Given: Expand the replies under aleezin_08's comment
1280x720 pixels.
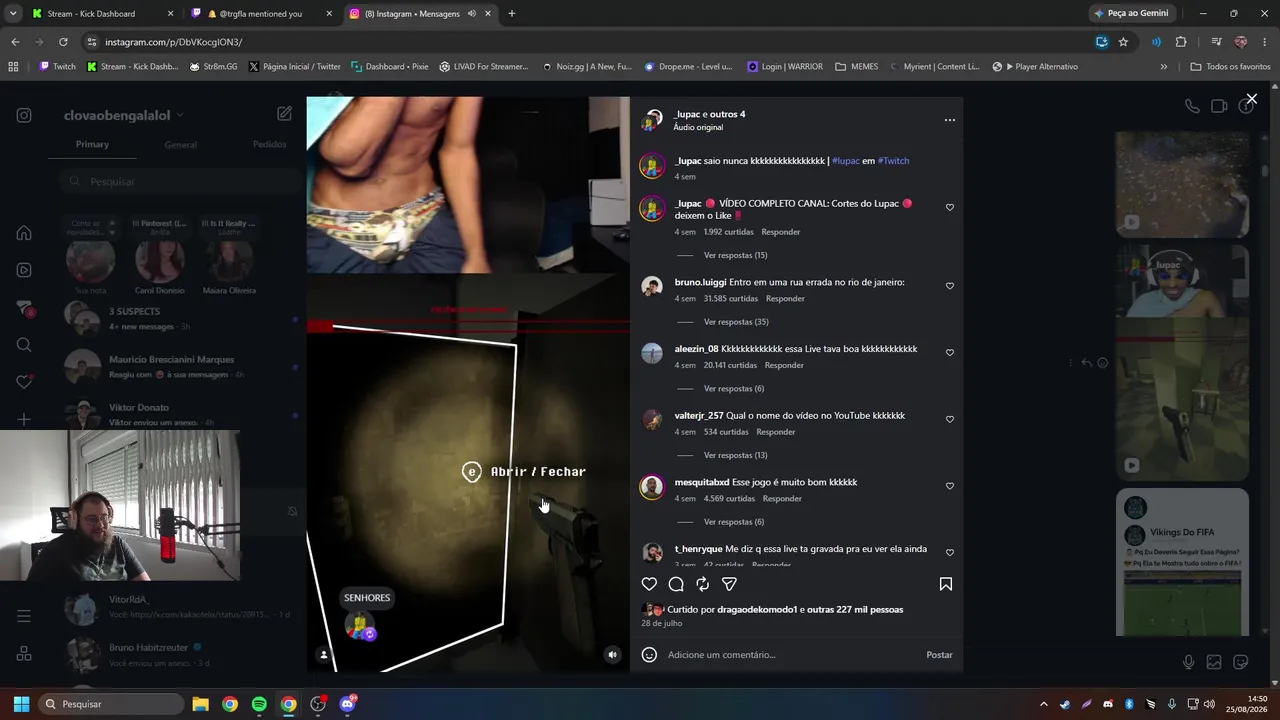Looking at the screenshot, I should [x=733, y=388].
